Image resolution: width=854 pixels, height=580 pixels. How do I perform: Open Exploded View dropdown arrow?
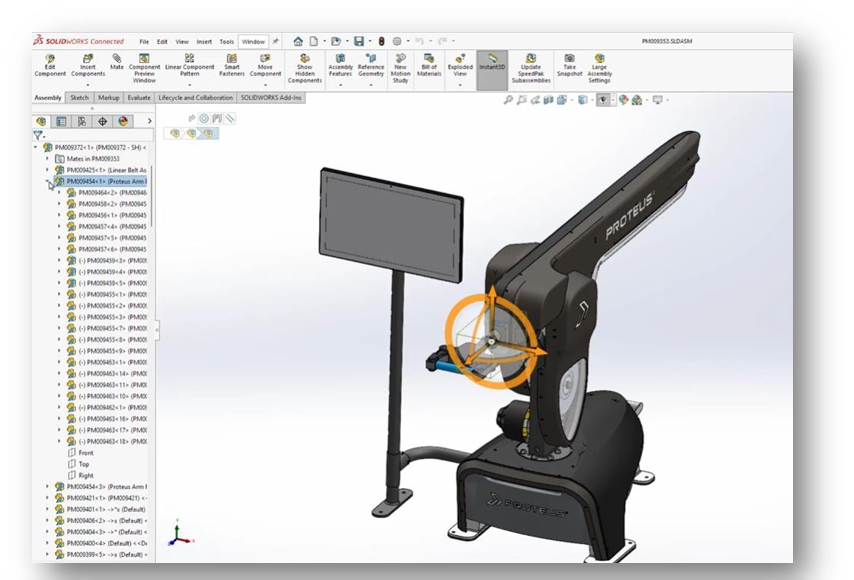pyautogui.click(x=460, y=85)
